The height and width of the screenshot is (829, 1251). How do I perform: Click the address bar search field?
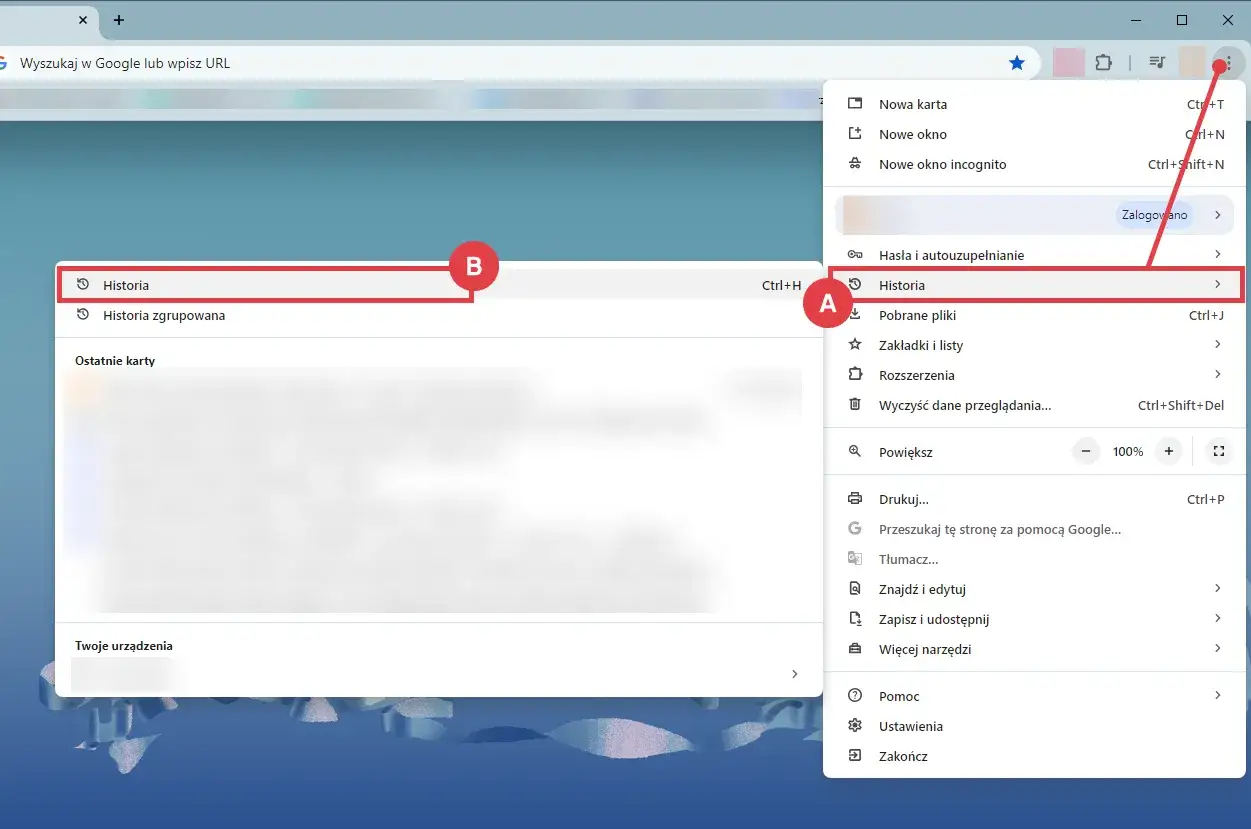(500, 63)
